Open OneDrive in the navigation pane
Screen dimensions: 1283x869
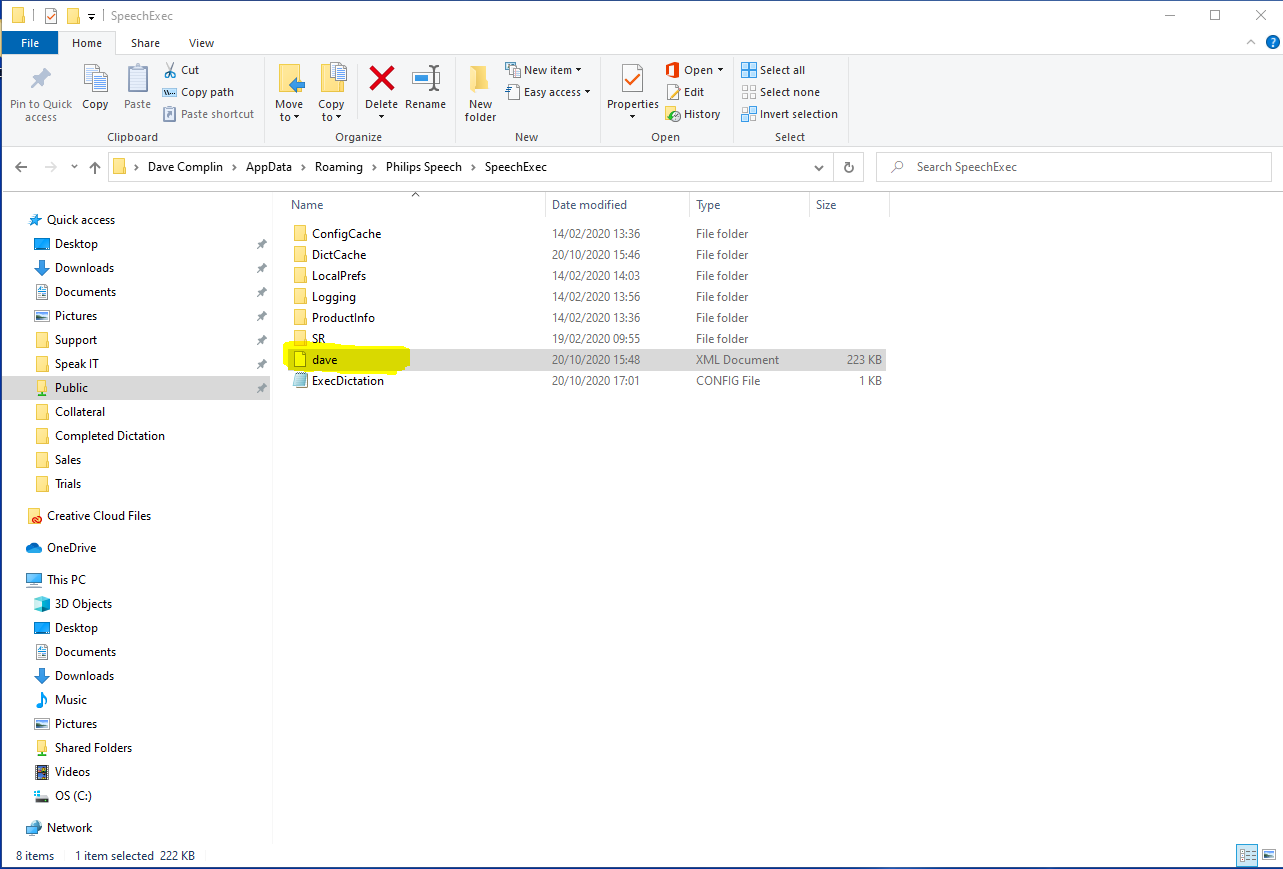[71, 548]
